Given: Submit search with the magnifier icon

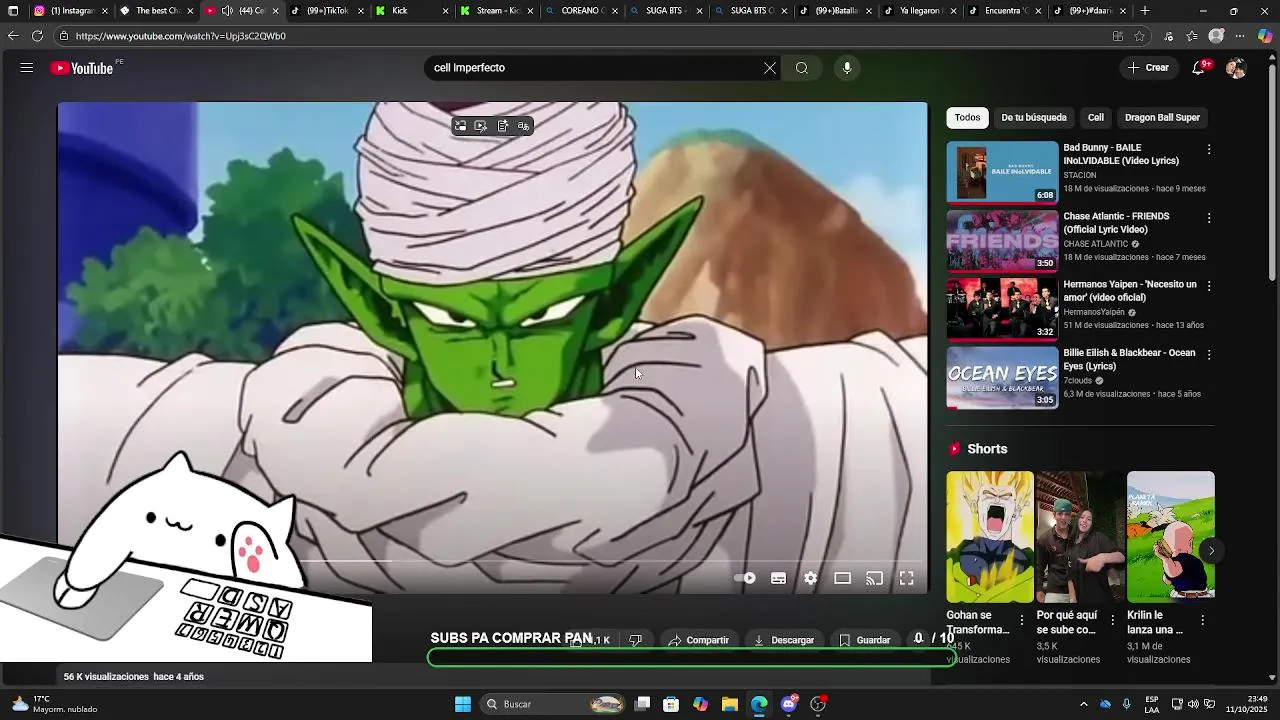Looking at the screenshot, I should (802, 68).
